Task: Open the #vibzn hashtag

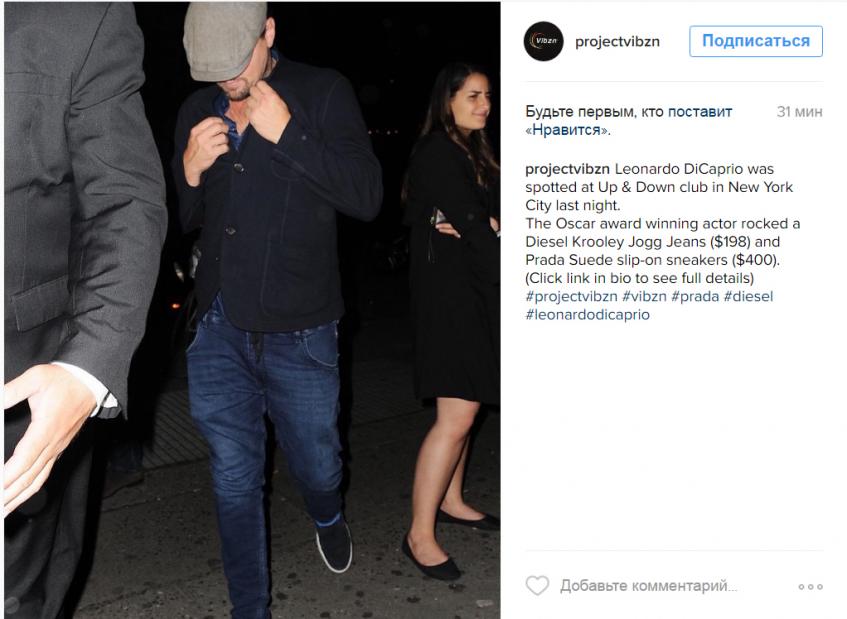Action: pyautogui.click(x=644, y=297)
